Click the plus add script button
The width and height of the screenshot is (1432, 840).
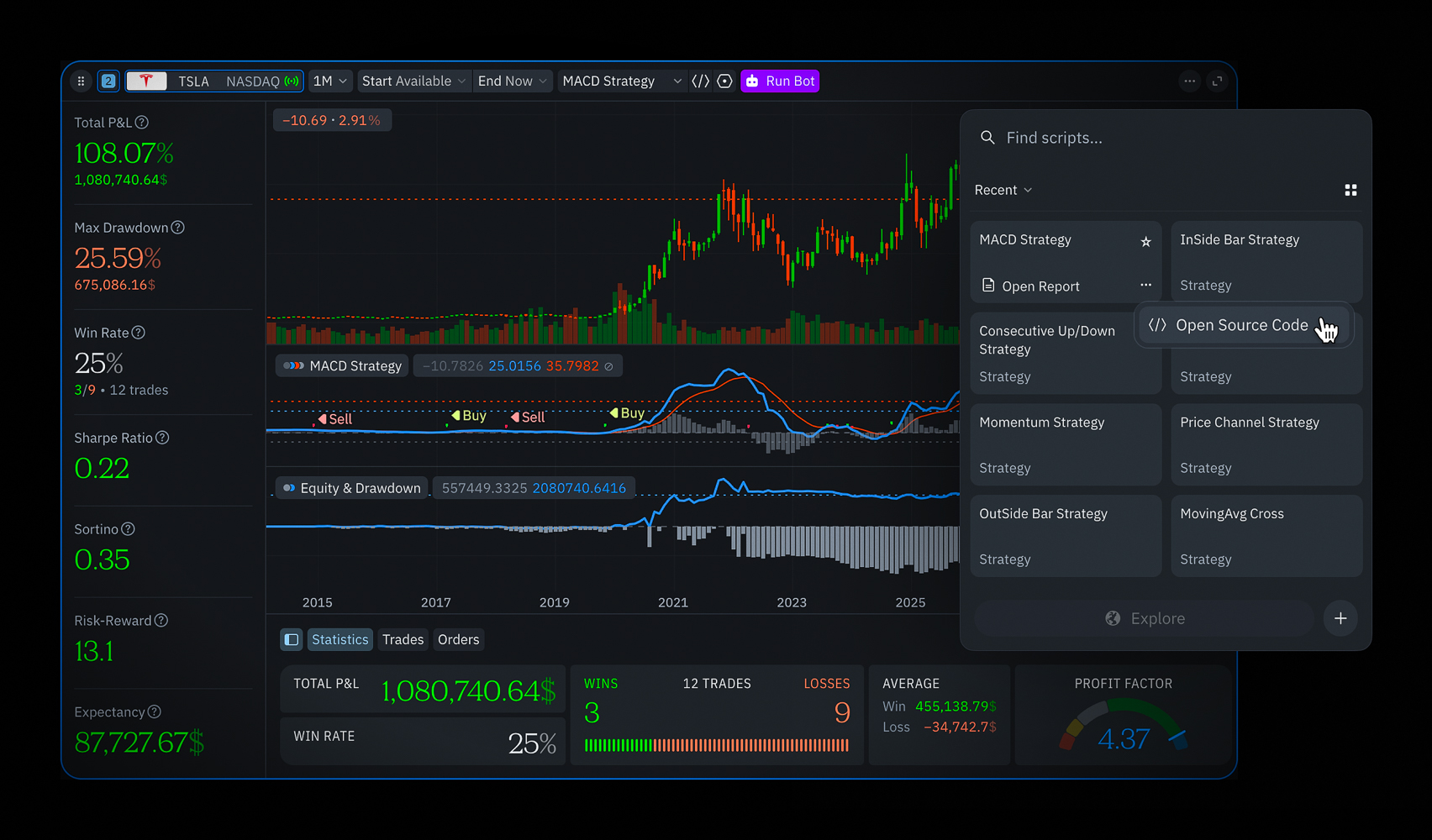[1340, 618]
